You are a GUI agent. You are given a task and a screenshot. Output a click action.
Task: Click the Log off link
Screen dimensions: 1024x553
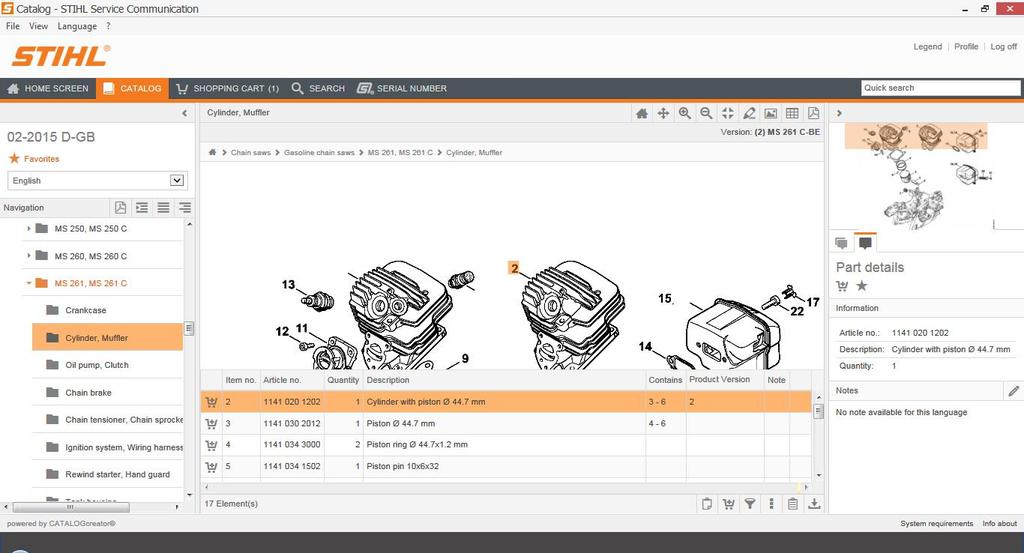click(x=1004, y=46)
